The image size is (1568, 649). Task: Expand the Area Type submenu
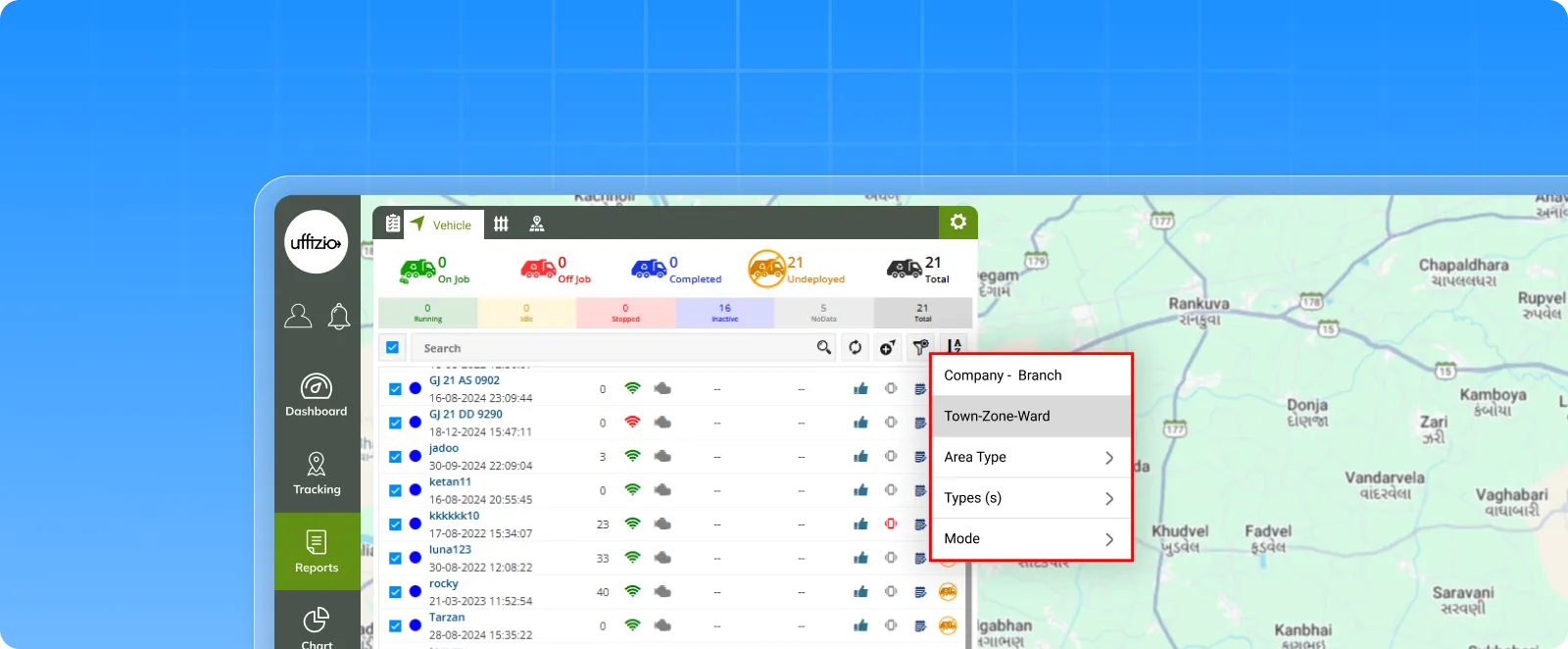pyautogui.click(x=1030, y=458)
